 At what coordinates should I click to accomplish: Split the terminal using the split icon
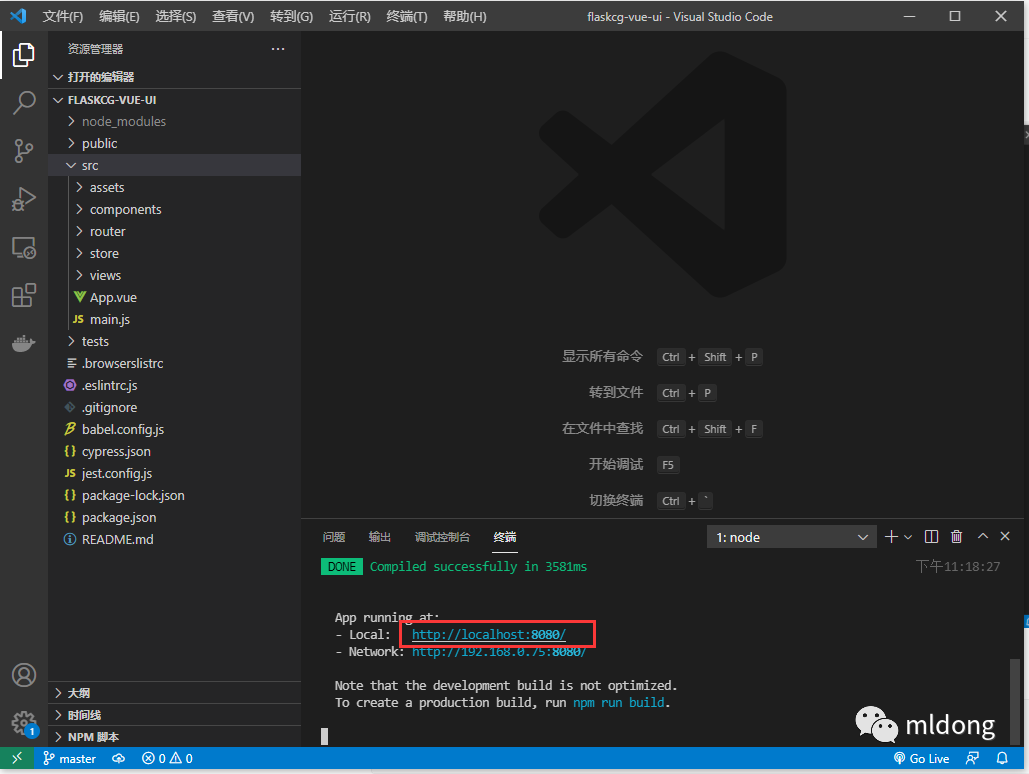(x=931, y=536)
